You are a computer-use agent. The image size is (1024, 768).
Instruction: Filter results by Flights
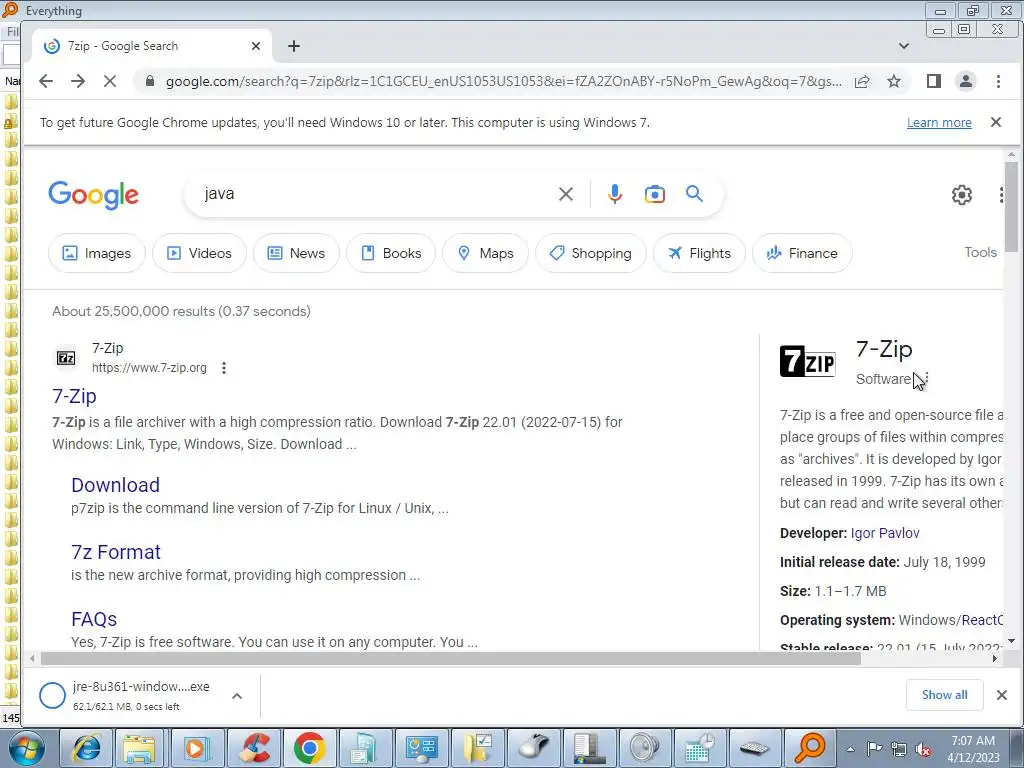[x=699, y=253]
